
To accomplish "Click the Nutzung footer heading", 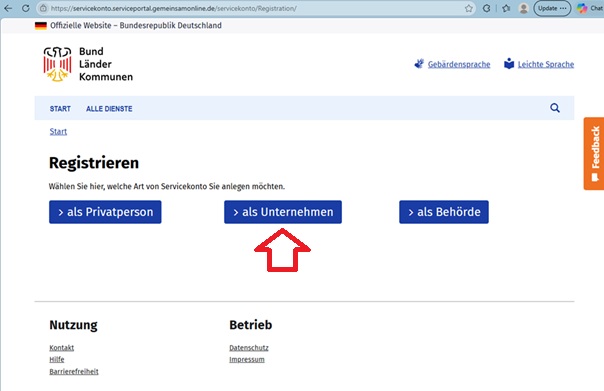I will coord(73,325).
